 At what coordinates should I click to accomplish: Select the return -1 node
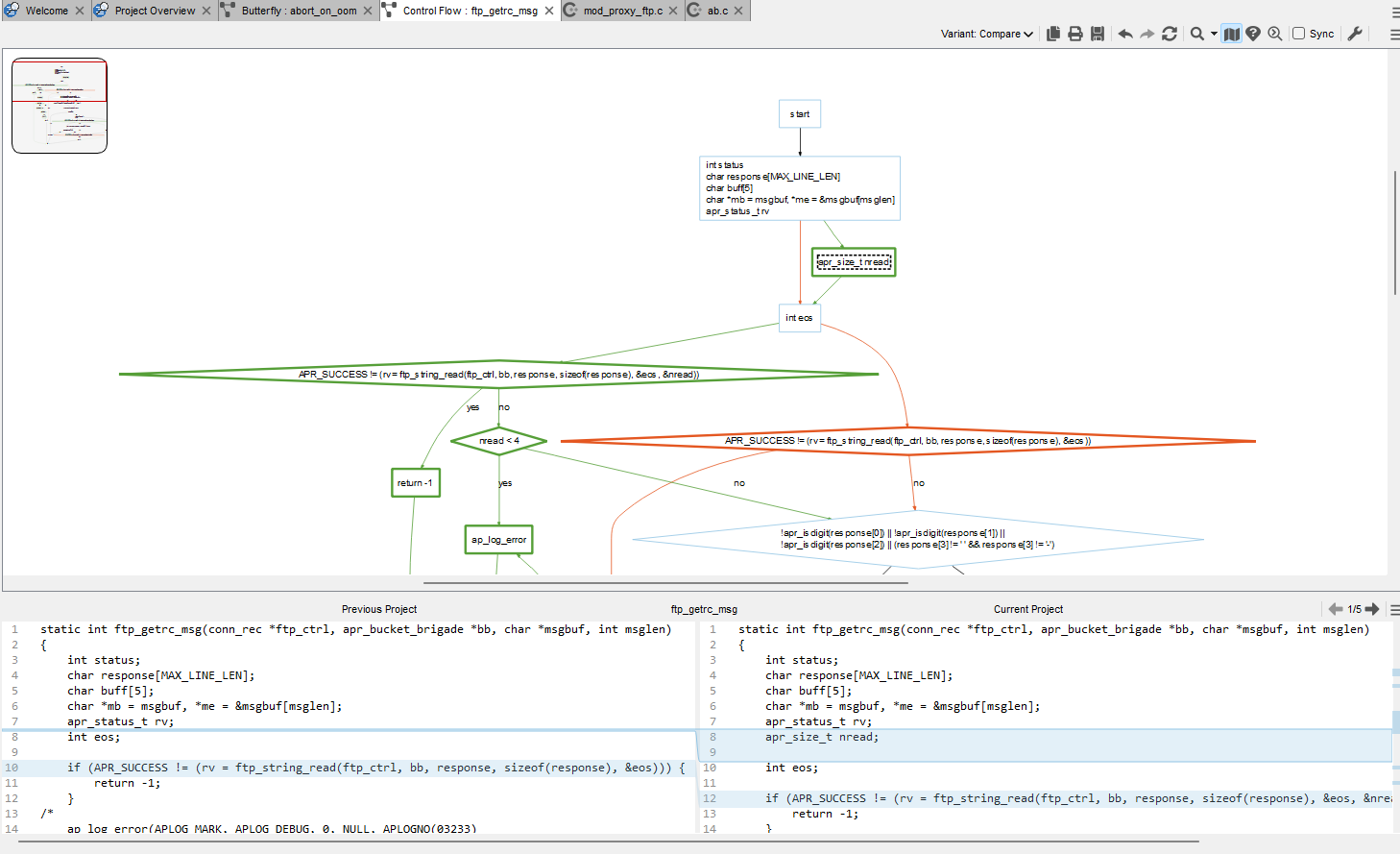click(x=416, y=483)
